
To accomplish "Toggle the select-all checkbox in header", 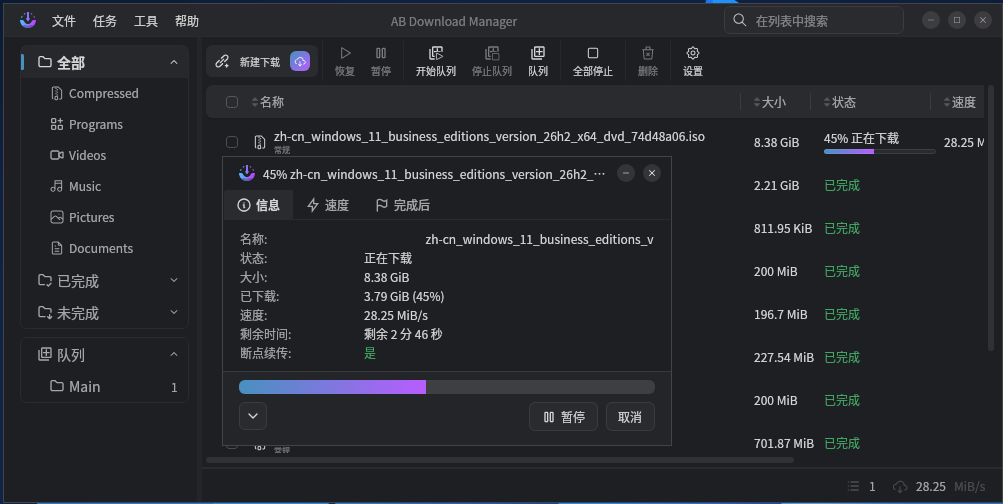I will tap(232, 102).
